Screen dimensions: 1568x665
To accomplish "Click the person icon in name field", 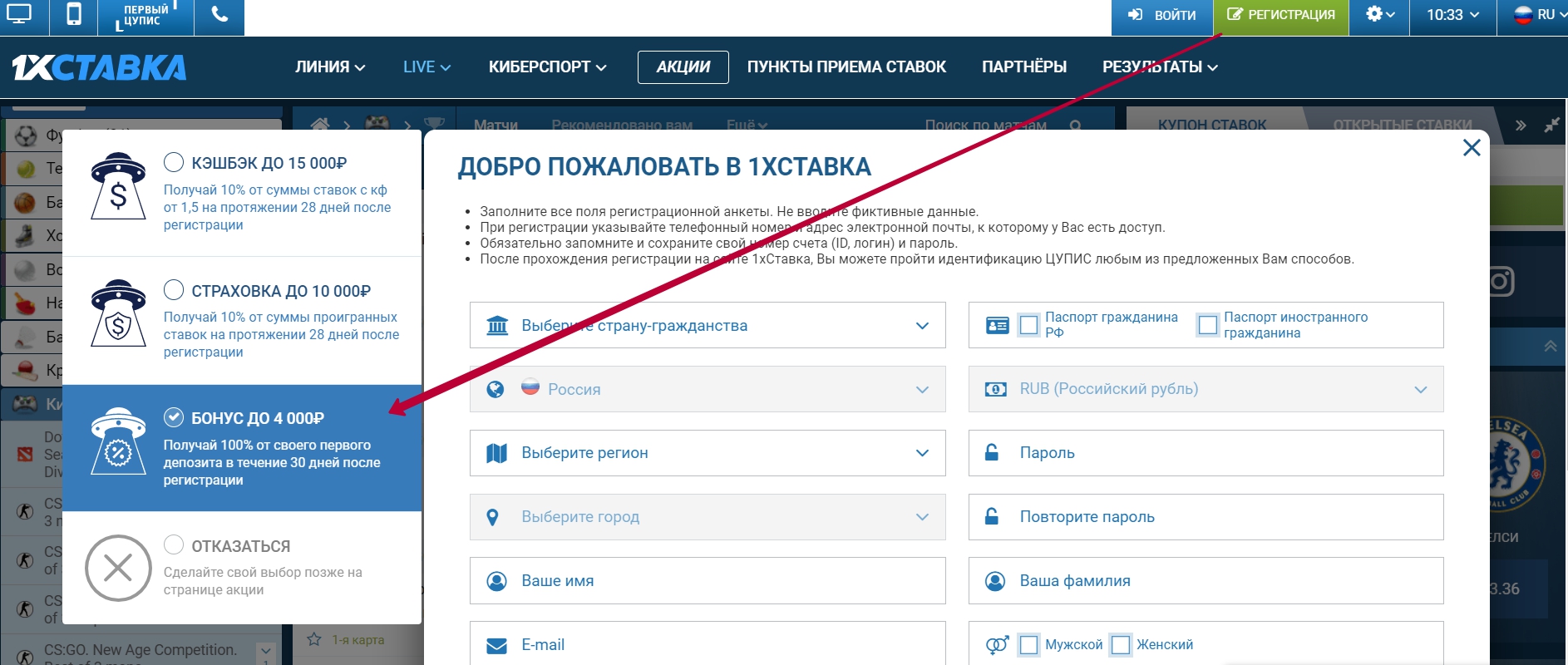I will pos(496,581).
